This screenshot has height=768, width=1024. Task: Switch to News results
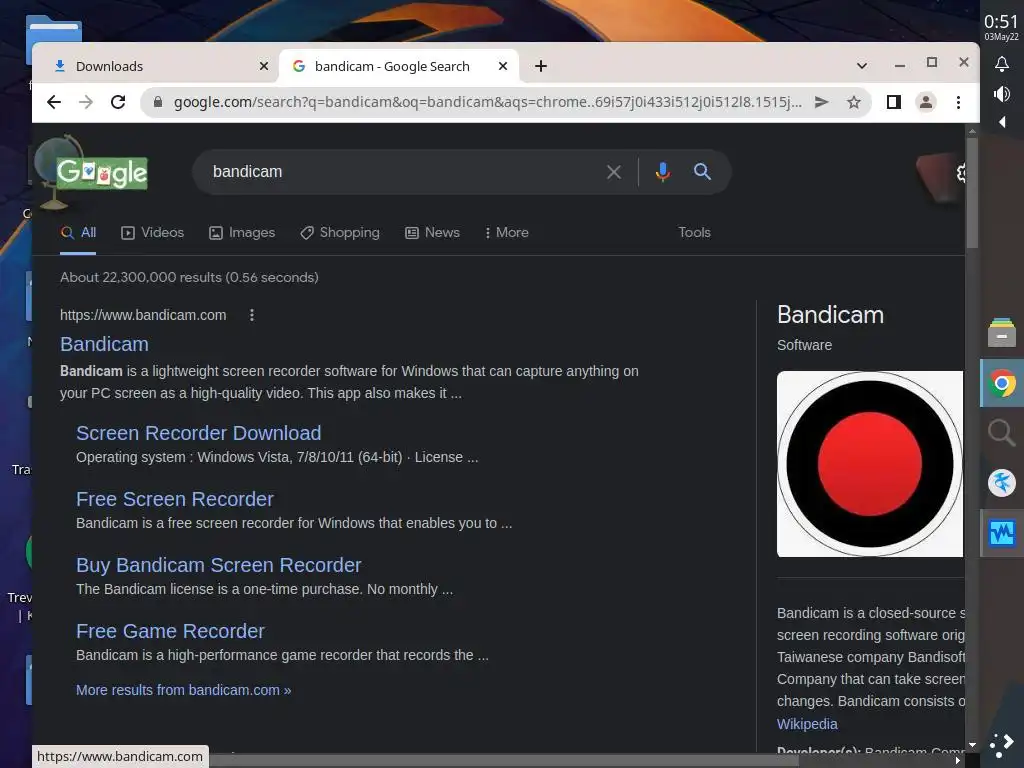click(432, 232)
